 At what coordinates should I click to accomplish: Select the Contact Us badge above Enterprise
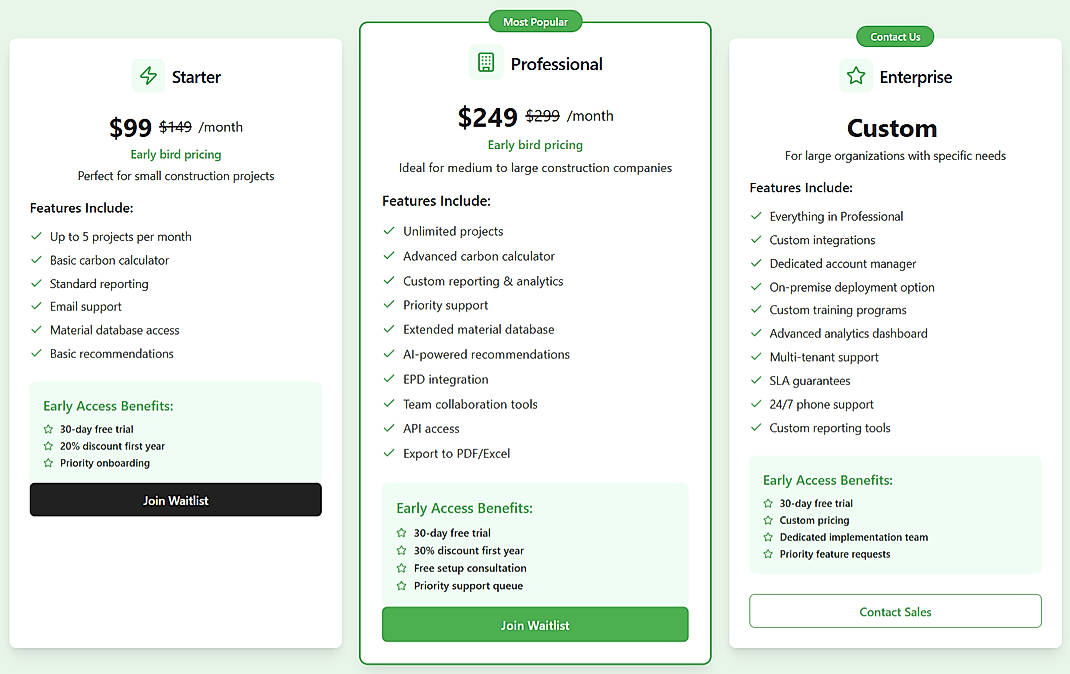[x=894, y=36]
